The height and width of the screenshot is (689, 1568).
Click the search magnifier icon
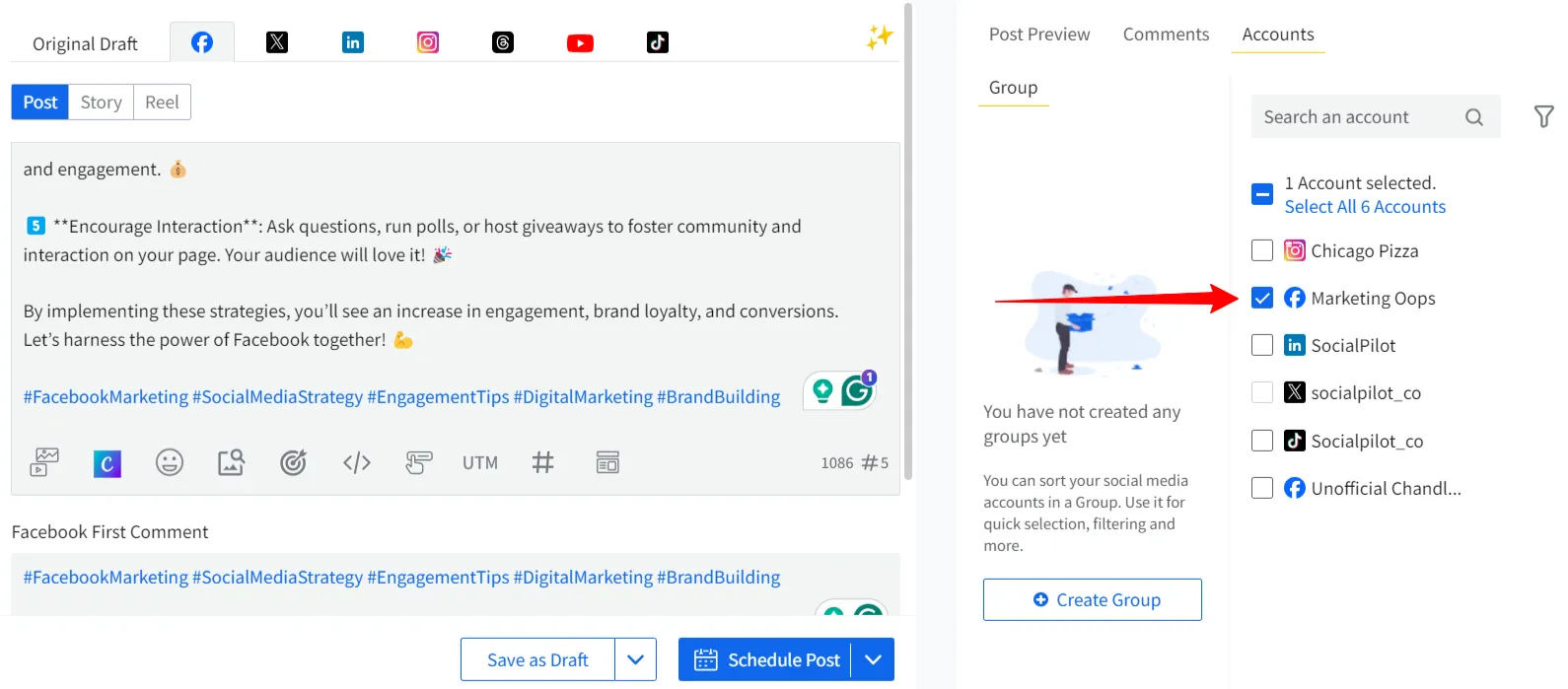point(1474,117)
